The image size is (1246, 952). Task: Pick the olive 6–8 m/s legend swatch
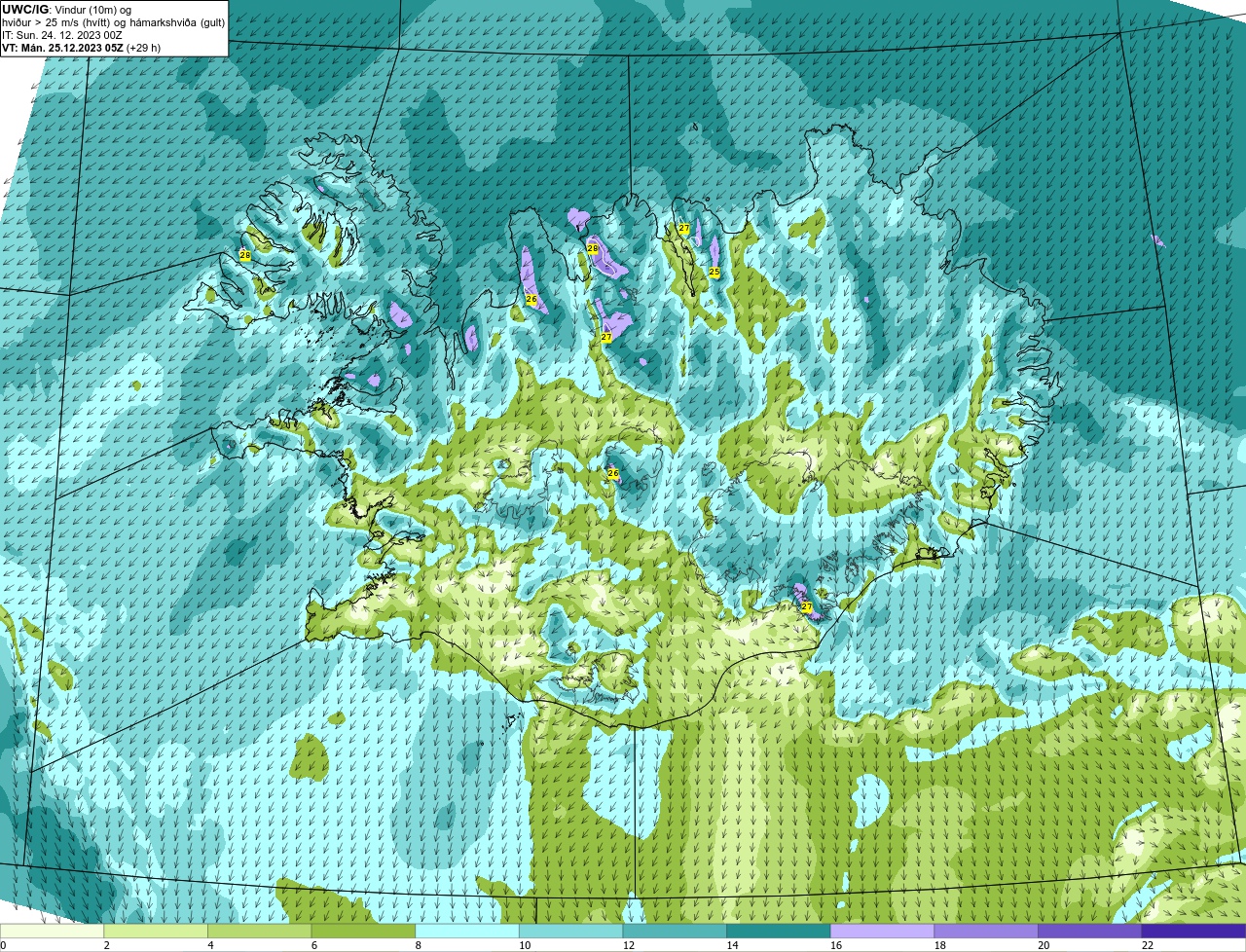[364, 931]
